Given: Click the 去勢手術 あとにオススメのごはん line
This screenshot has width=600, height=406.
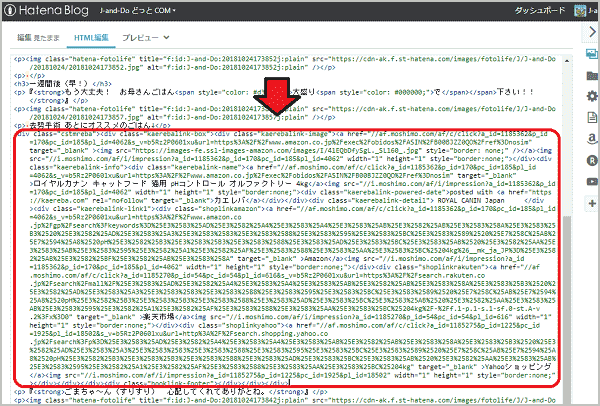Looking at the screenshot, I should click(x=92, y=126).
